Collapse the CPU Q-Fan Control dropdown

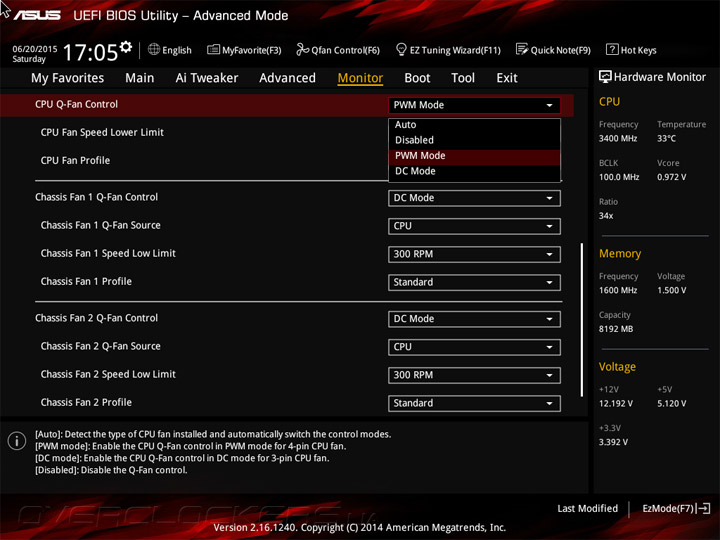(474, 105)
